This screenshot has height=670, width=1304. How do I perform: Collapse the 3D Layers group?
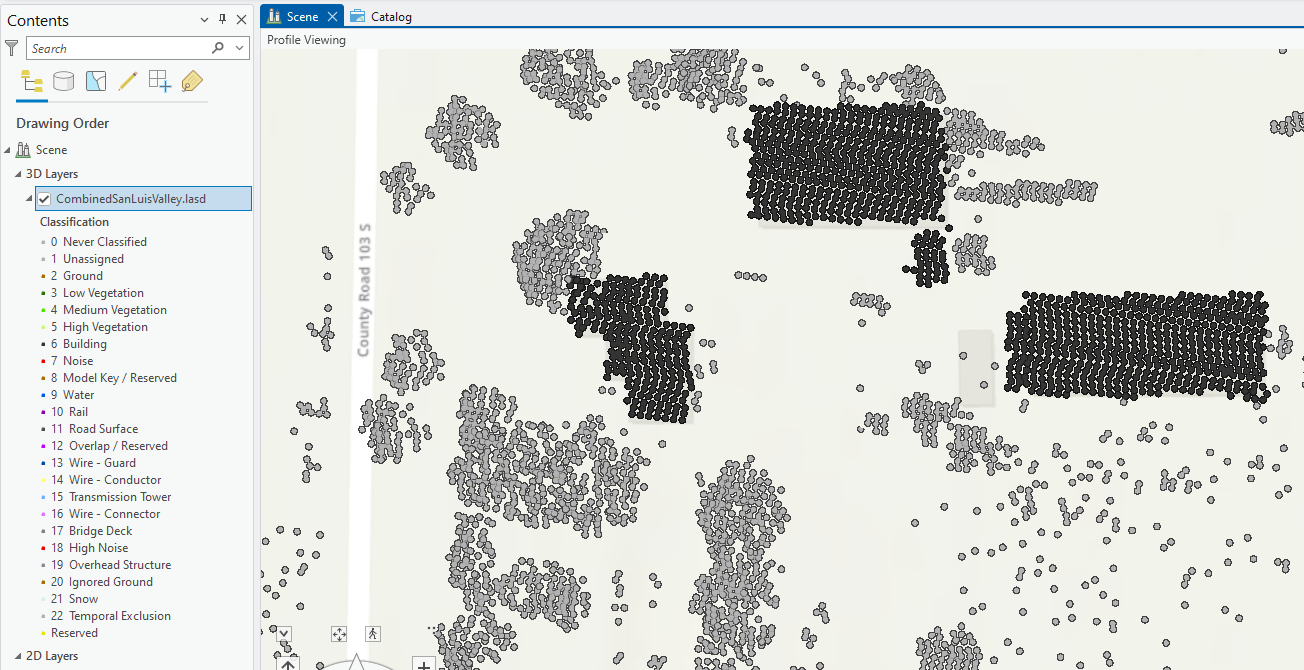(18, 174)
